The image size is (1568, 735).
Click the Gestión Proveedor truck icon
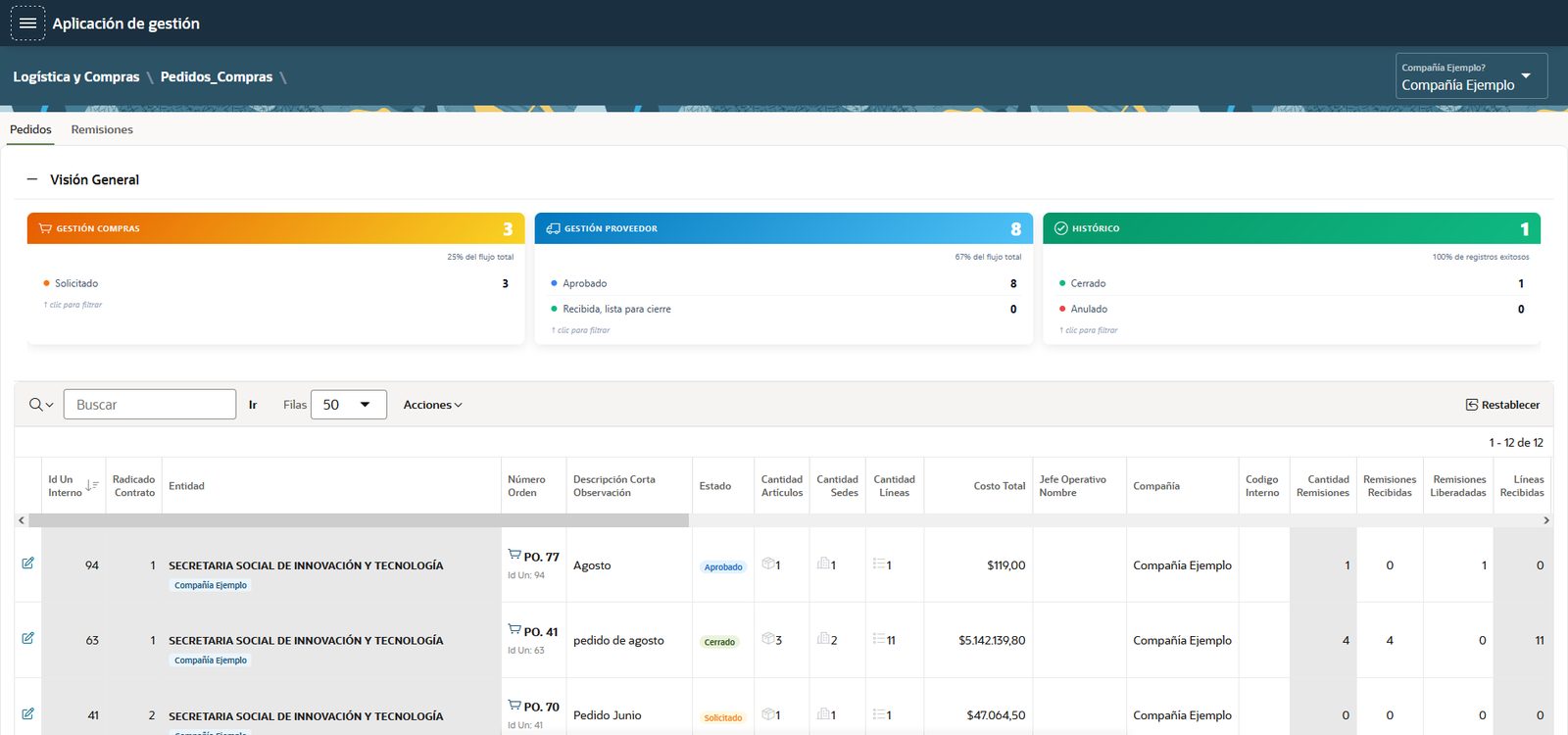pyautogui.click(x=553, y=228)
